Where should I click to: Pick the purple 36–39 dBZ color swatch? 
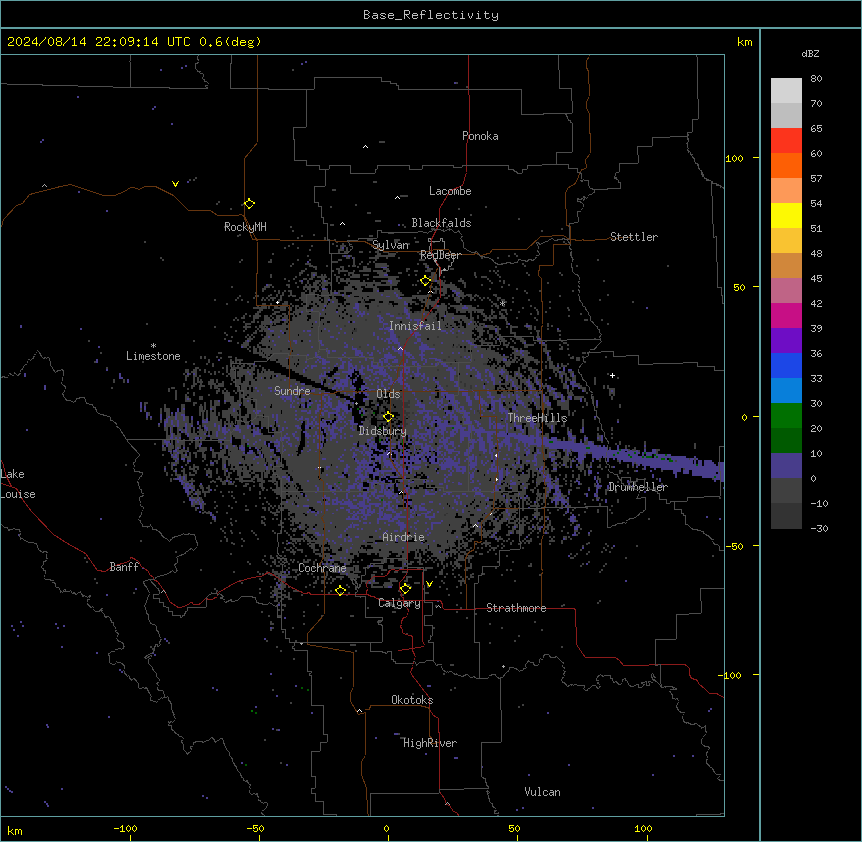pos(786,341)
